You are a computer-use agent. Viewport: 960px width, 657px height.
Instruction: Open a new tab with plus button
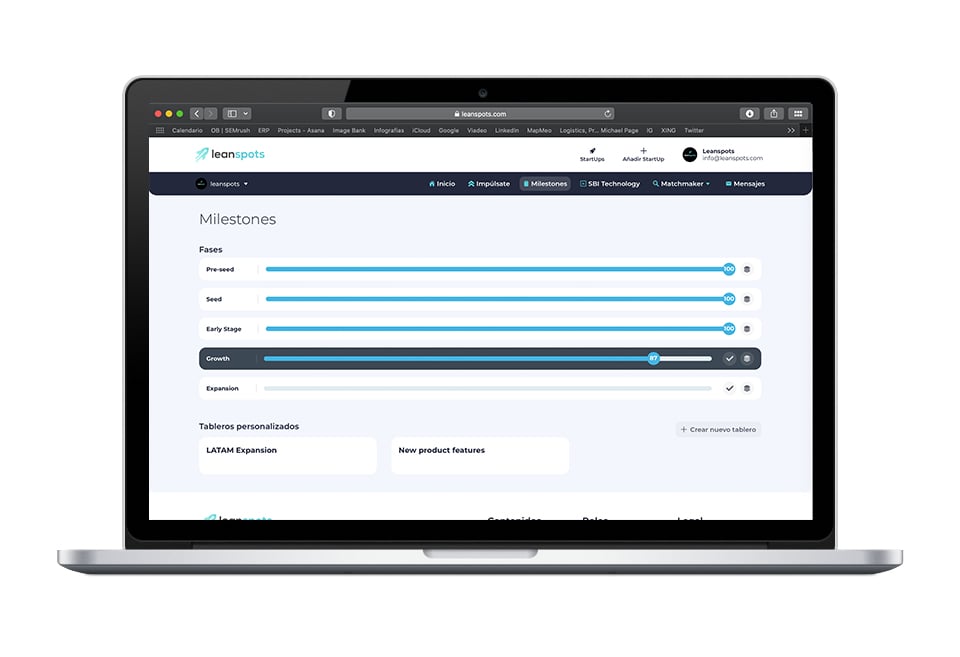point(806,130)
